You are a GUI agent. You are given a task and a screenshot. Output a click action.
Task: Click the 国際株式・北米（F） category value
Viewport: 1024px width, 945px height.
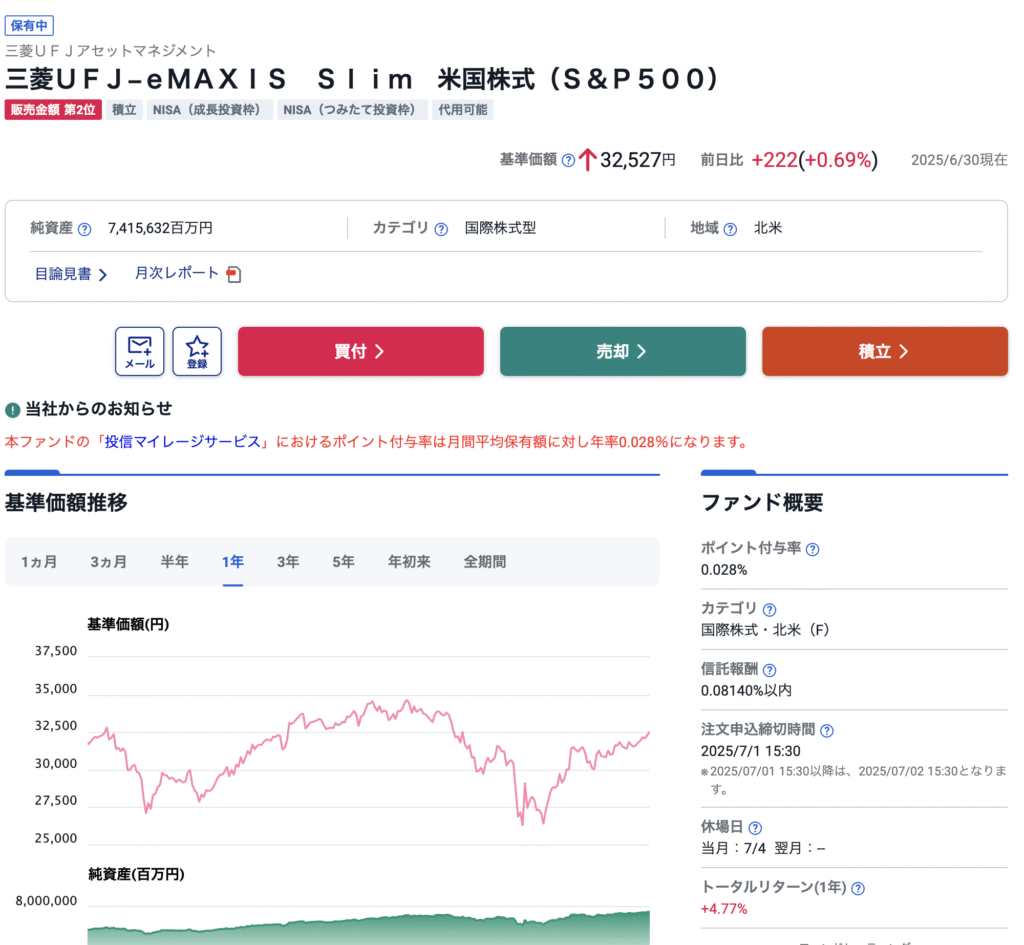pyautogui.click(x=765, y=630)
